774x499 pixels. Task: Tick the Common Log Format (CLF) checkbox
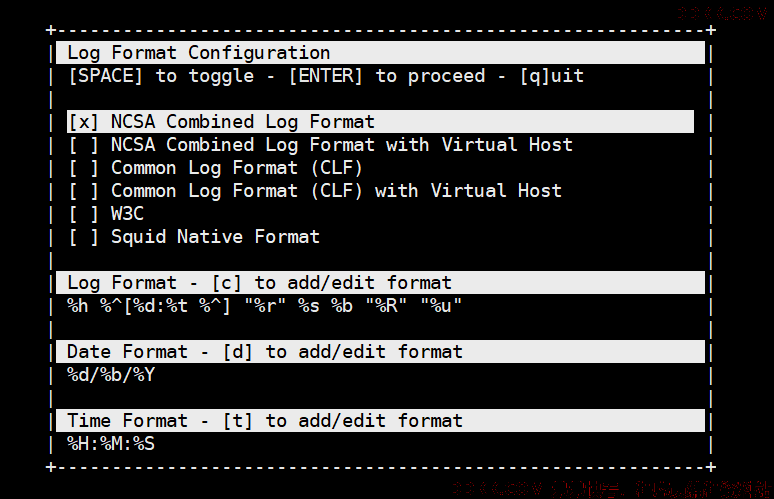83,168
